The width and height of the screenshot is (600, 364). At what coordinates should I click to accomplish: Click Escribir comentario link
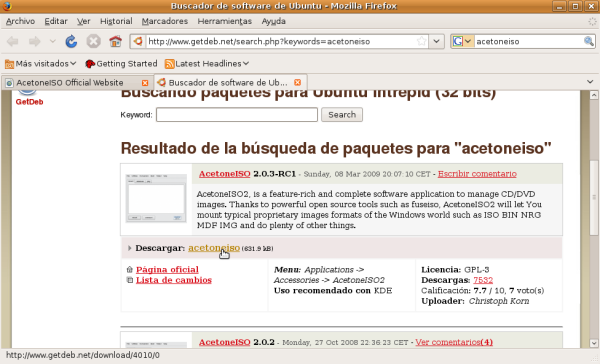coord(477,174)
